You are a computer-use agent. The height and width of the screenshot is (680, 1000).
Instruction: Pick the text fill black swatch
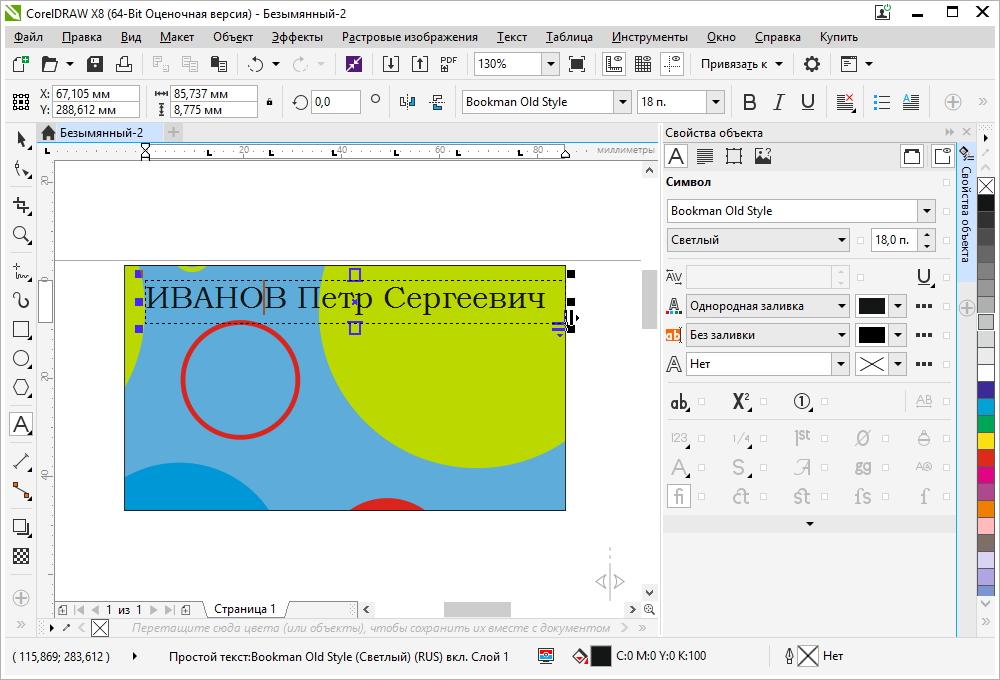pos(871,306)
